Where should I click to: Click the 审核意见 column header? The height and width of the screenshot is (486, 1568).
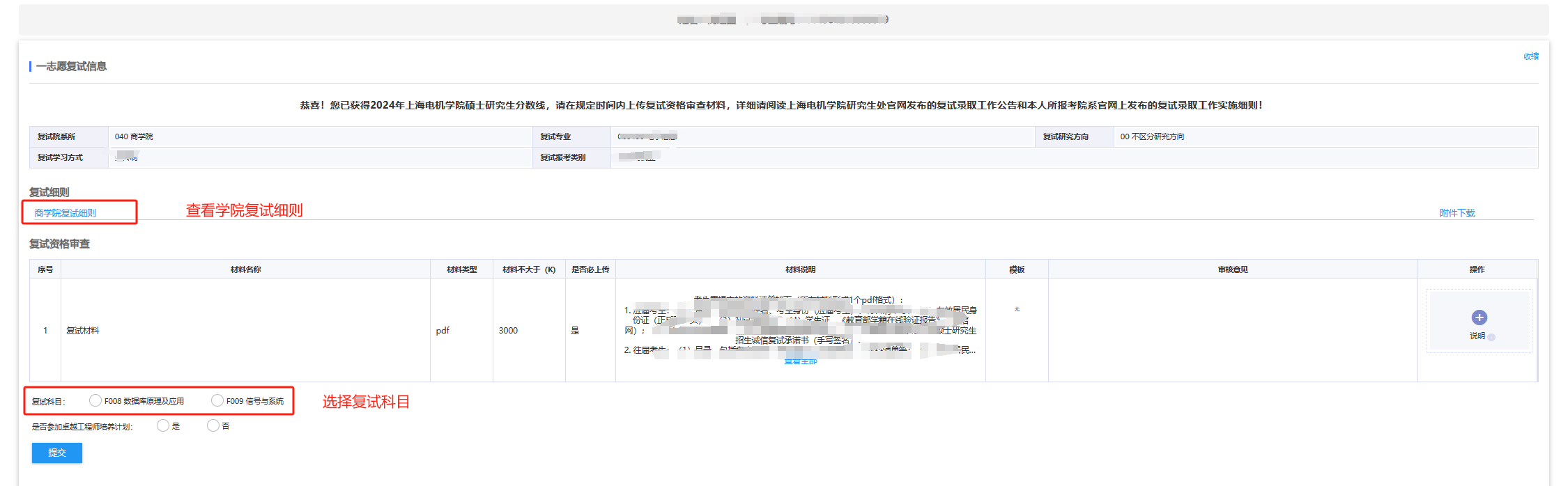[1232, 269]
